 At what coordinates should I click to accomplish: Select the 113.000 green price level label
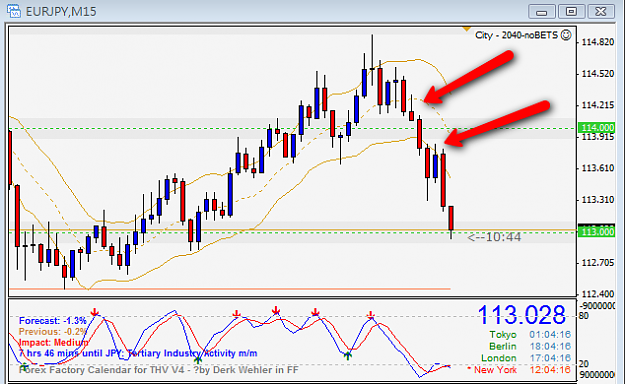597,232
